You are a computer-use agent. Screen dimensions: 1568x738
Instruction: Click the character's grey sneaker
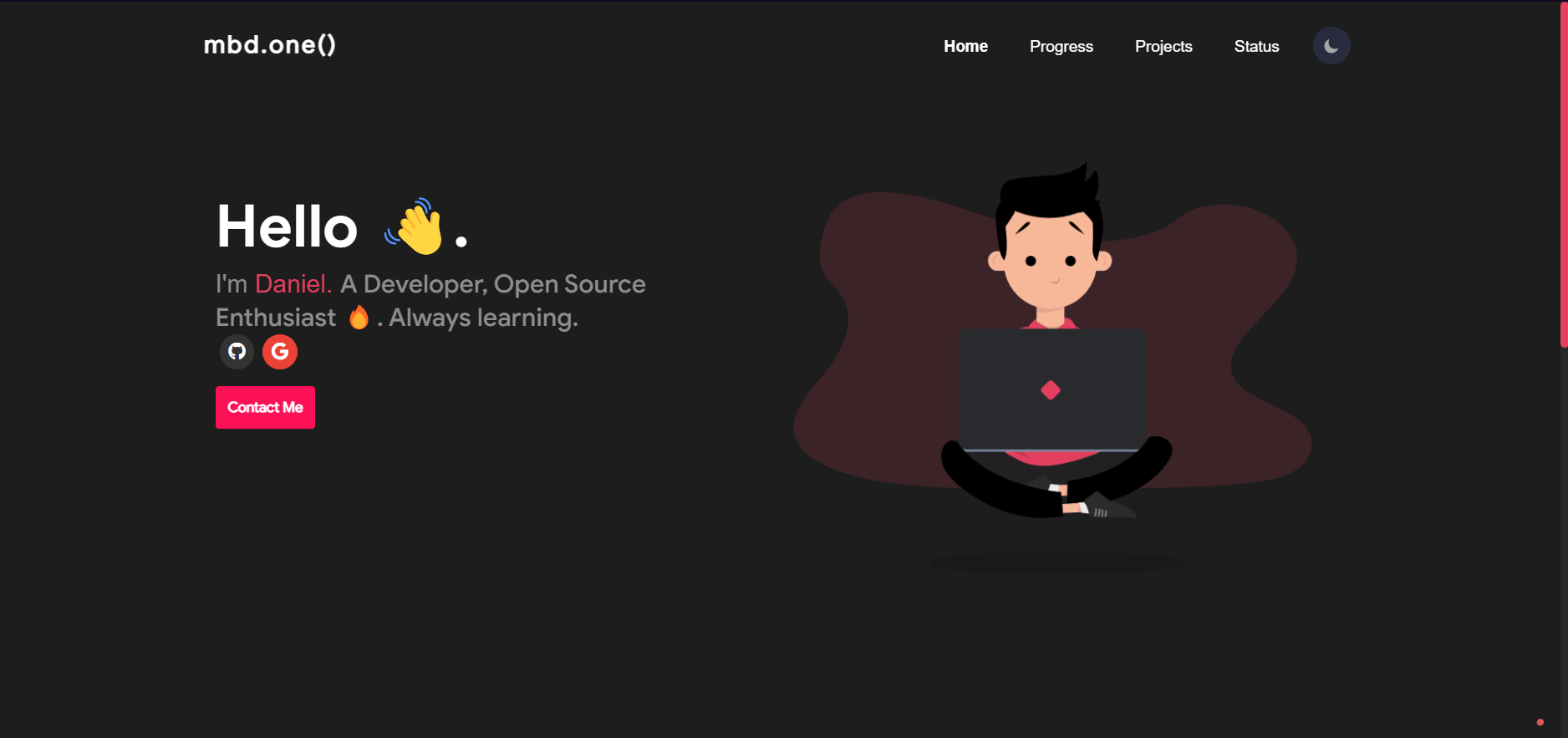coord(1108,507)
